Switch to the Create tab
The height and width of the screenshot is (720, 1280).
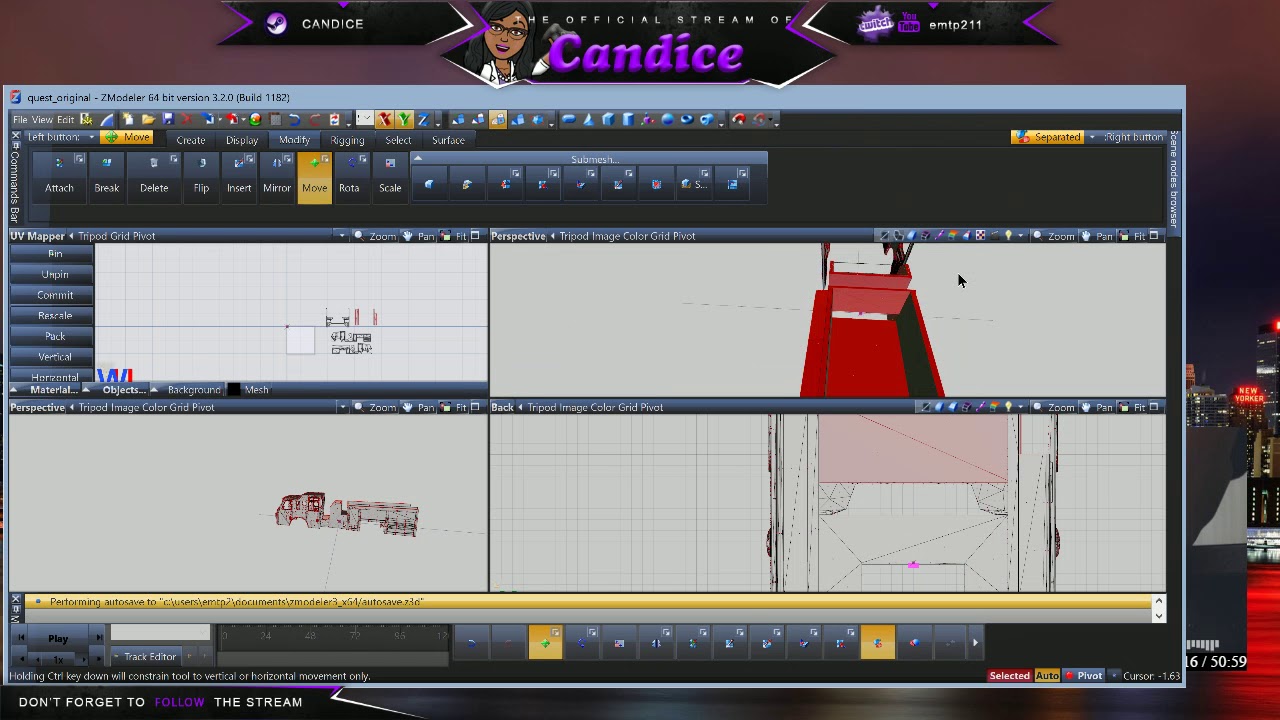190,140
